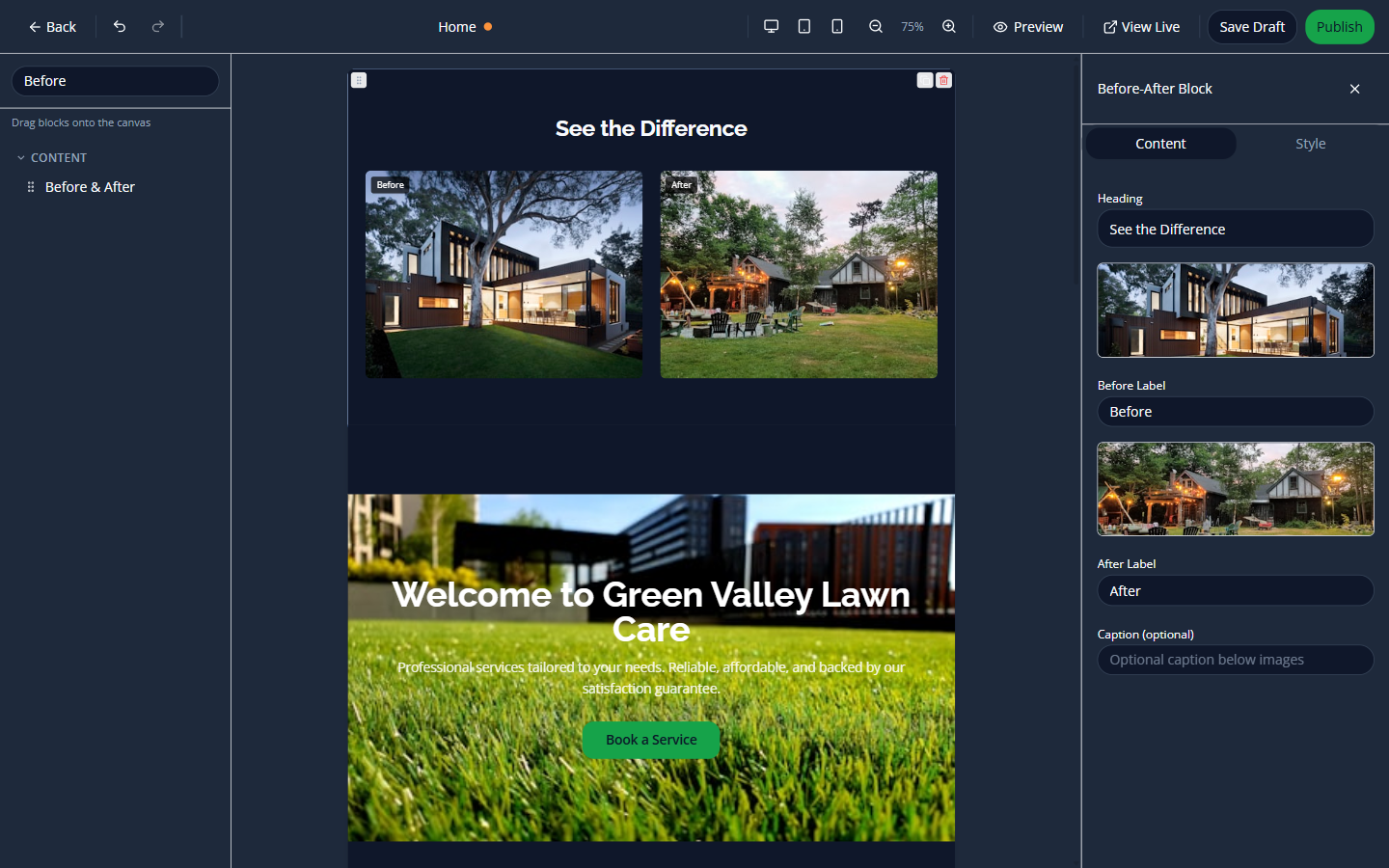Switch to desktop preview device
The image size is (1389, 868).
pos(771,27)
